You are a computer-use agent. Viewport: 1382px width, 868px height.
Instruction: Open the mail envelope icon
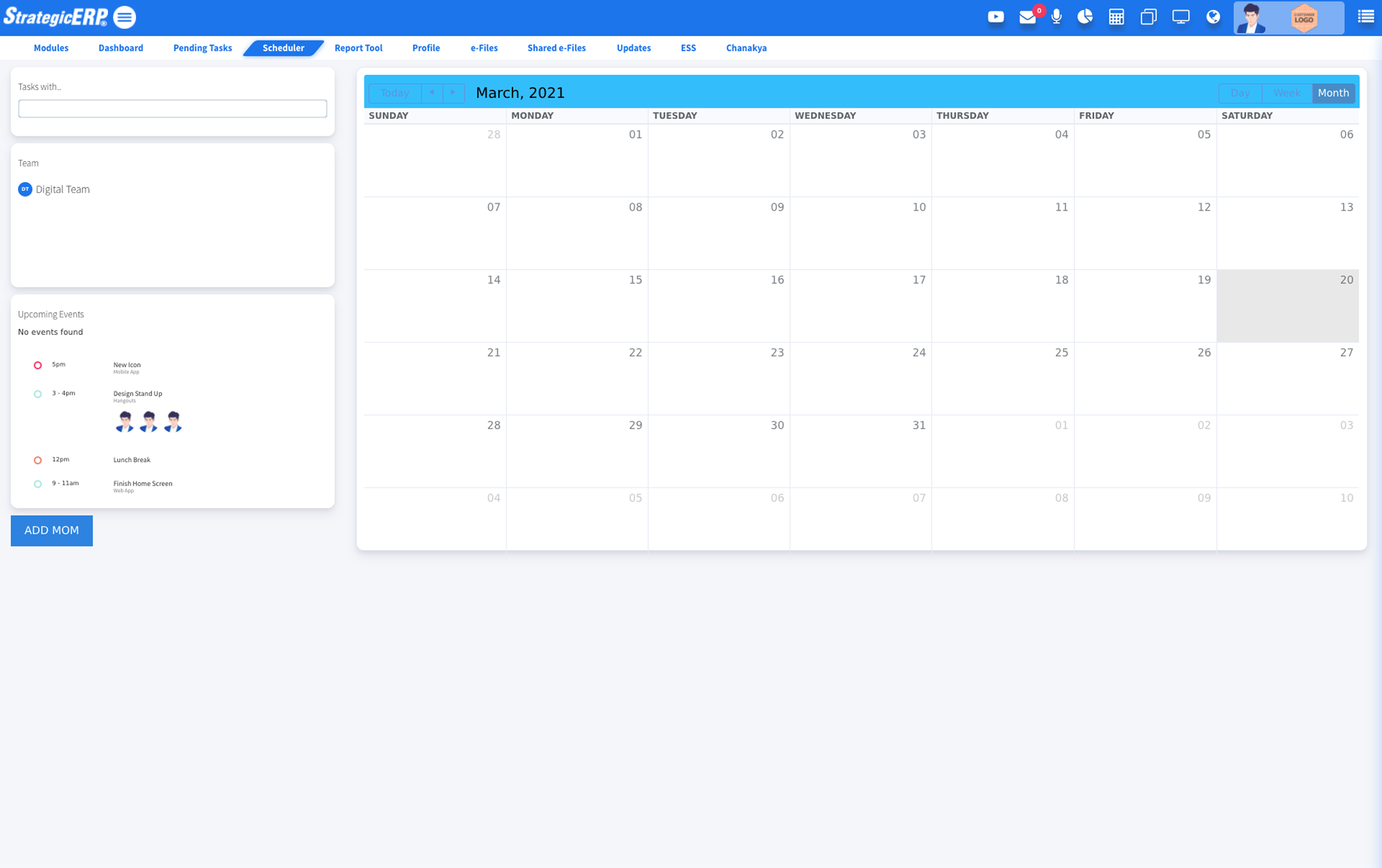(x=1028, y=18)
